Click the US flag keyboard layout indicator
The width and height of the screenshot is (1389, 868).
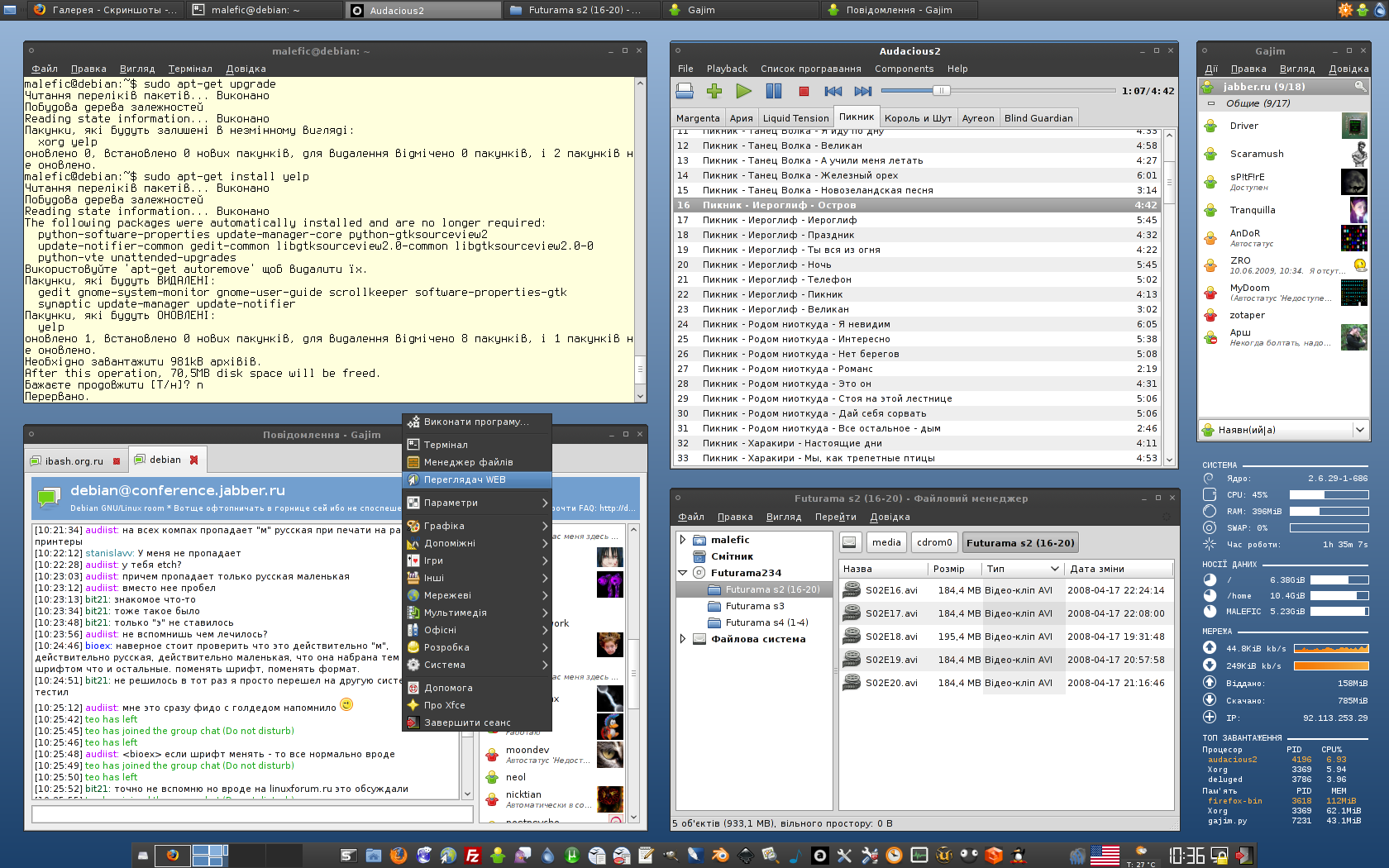(1105, 856)
